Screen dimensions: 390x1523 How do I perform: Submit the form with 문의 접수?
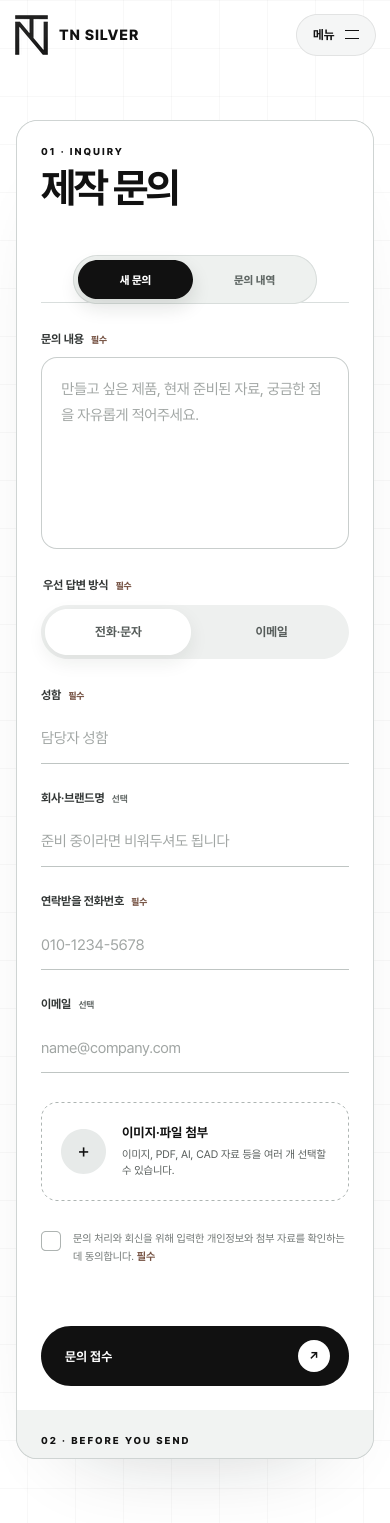click(x=195, y=1356)
